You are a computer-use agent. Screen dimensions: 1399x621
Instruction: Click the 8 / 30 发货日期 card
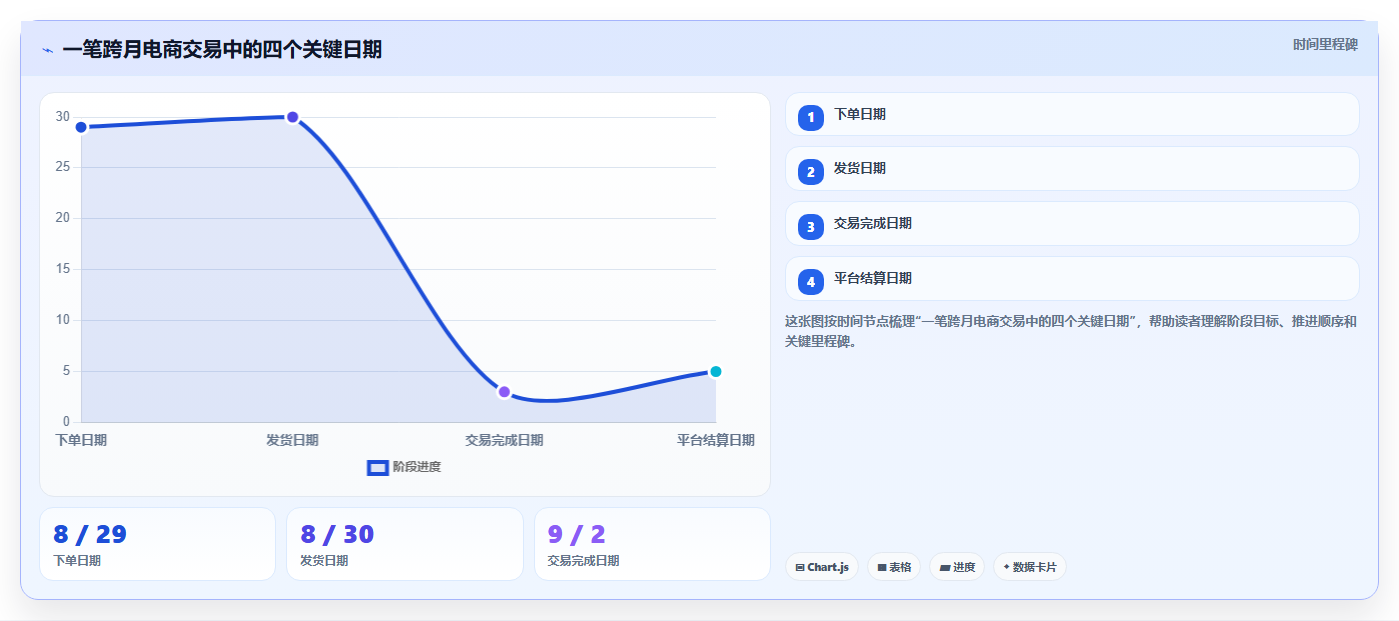pos(404,544)
